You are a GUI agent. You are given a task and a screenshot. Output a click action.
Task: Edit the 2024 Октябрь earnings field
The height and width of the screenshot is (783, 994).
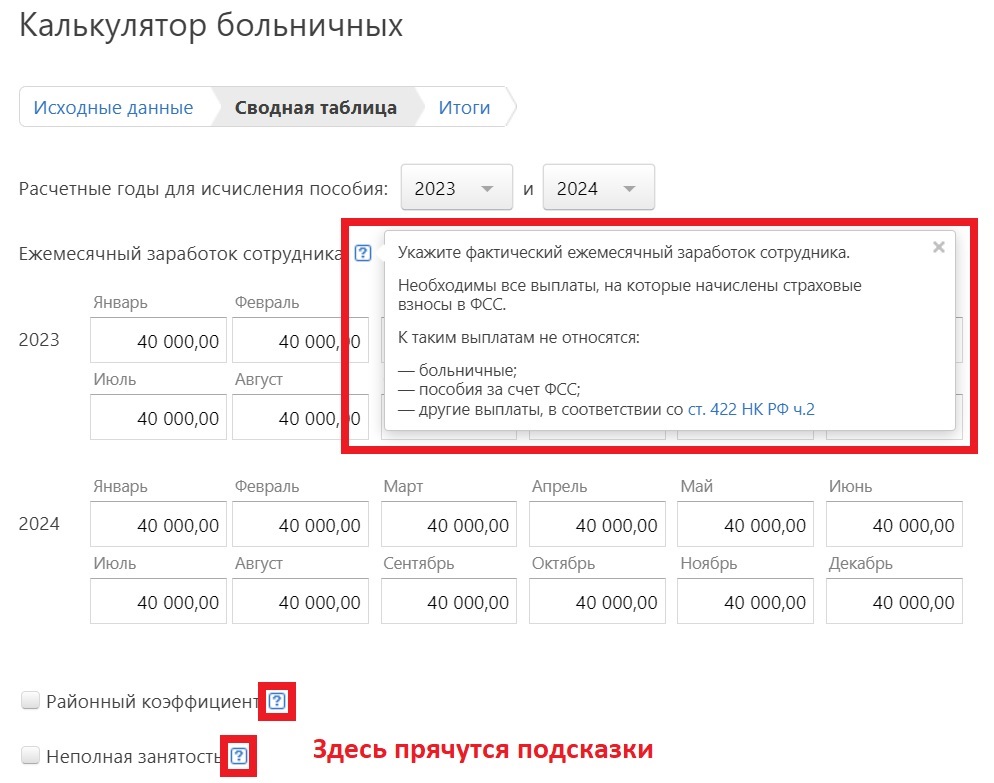pyautogui.click(x=597, y=601)
